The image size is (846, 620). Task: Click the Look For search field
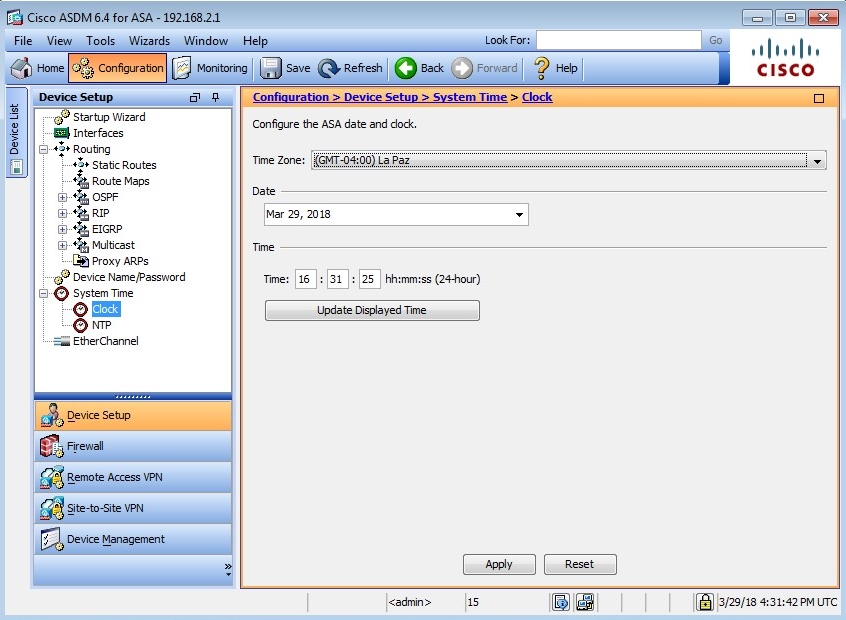pyautogui.click(x=618, y=40)
